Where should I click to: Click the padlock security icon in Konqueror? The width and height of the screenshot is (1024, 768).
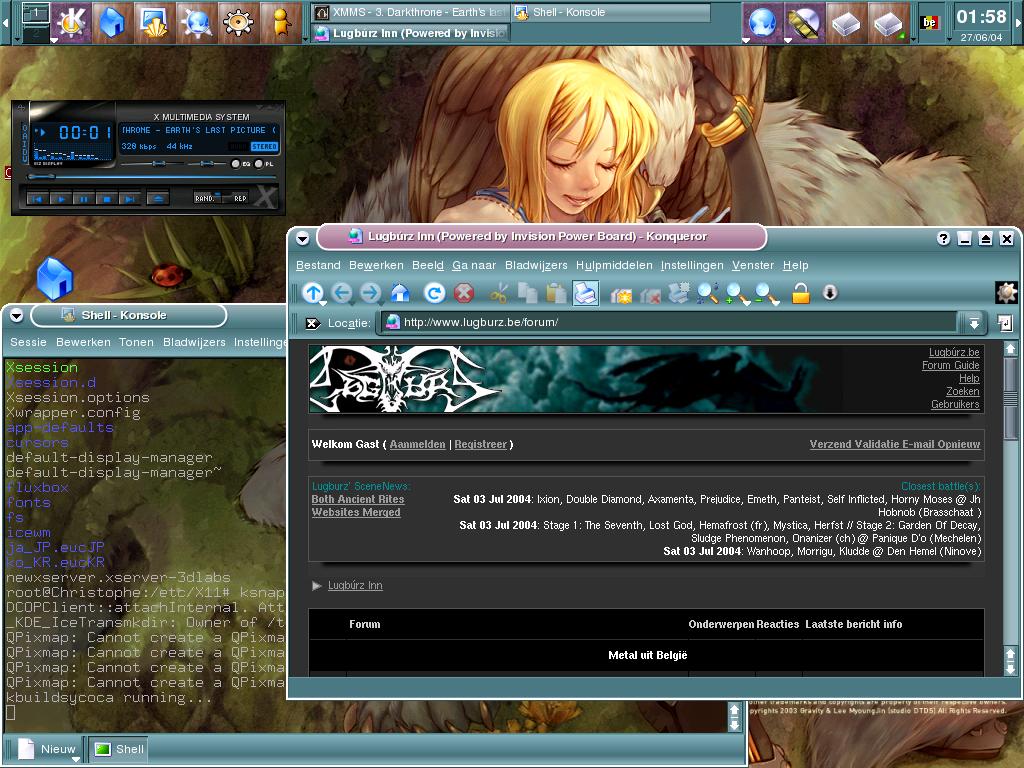801,293
